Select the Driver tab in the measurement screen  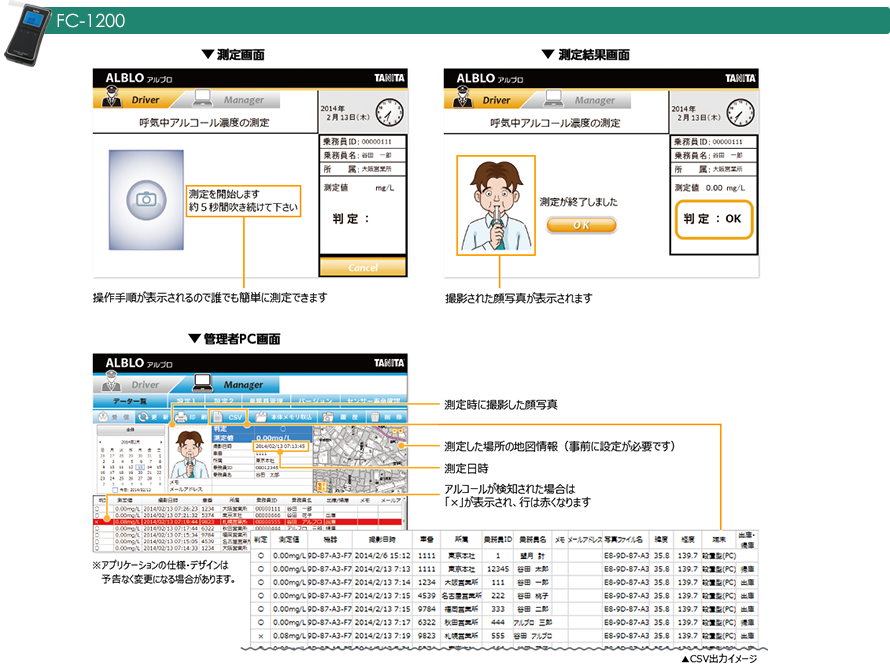click(x=134, y=99)
